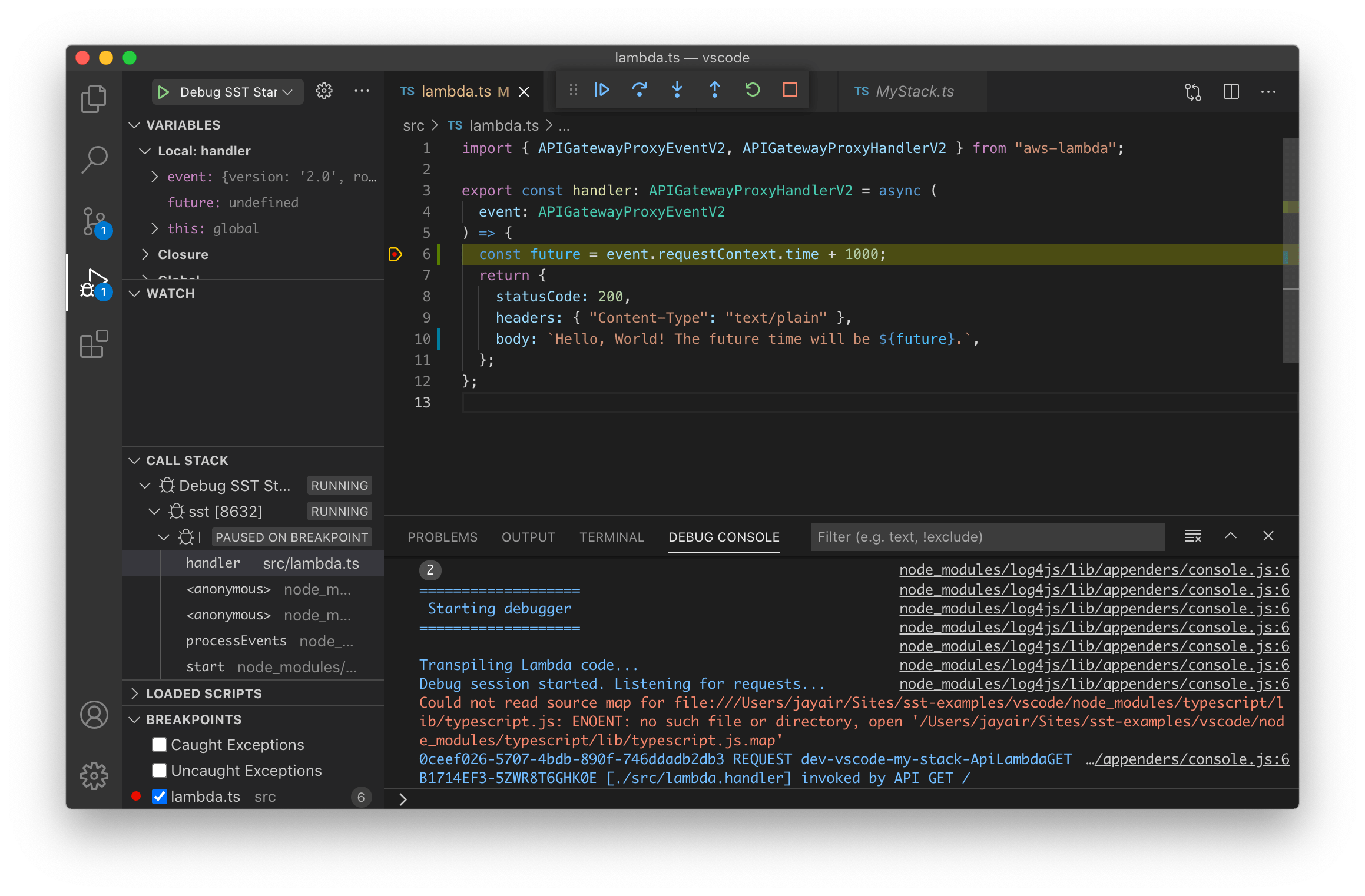Open the Extensions view in activity bar
The width and height of the screenshot is (1365, 896).
(94, 344)
